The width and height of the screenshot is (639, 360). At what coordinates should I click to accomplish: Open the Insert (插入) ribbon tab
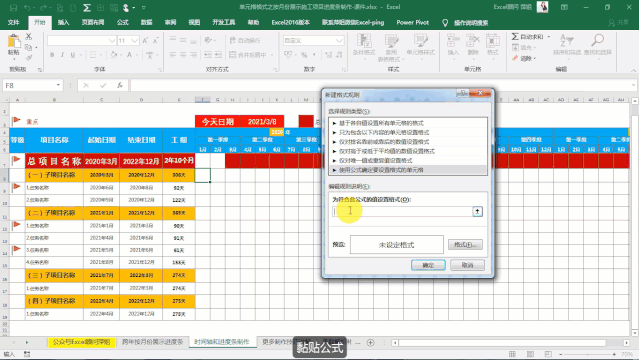[x=63, y=22]
